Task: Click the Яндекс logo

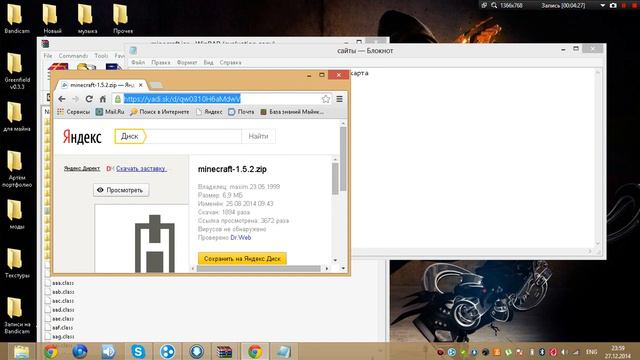Action: pos(82,137)
